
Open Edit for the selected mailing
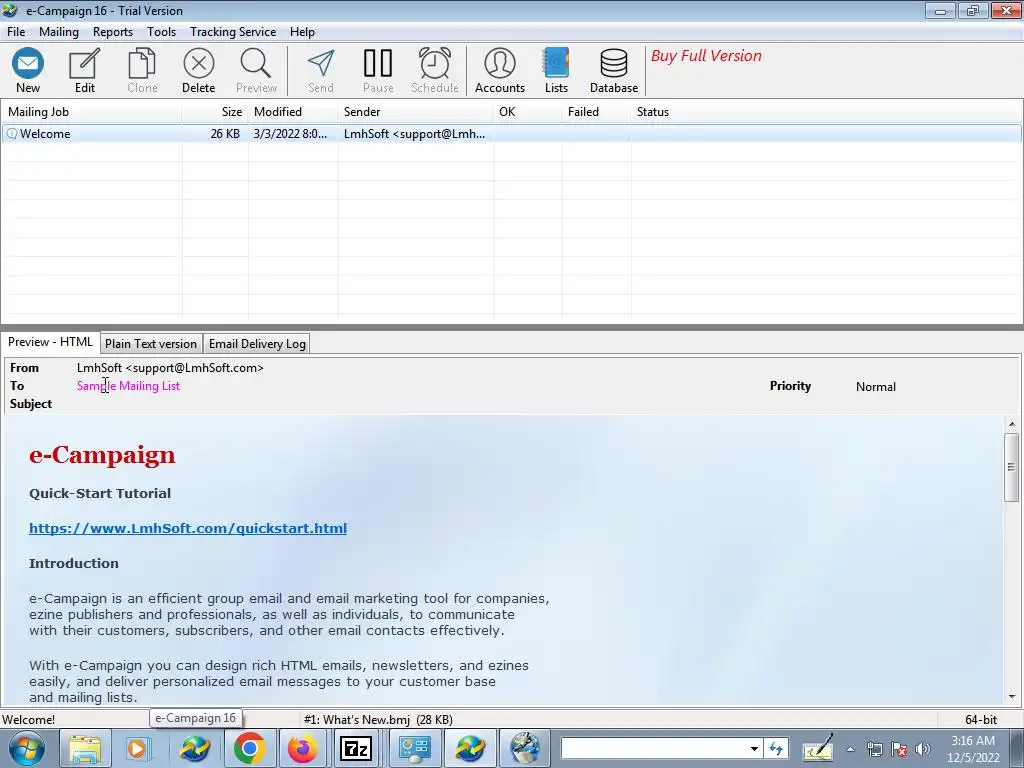pos(84,71)
